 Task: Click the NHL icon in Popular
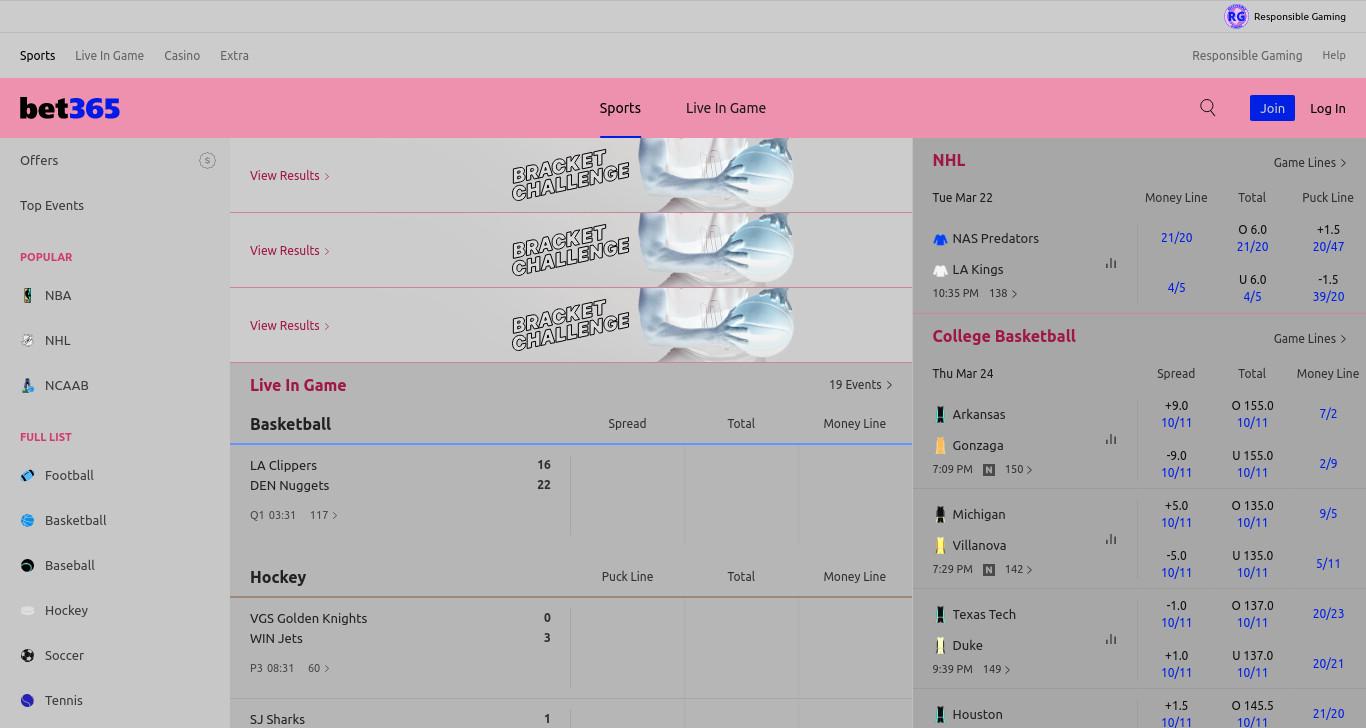[x=28, y=340]
